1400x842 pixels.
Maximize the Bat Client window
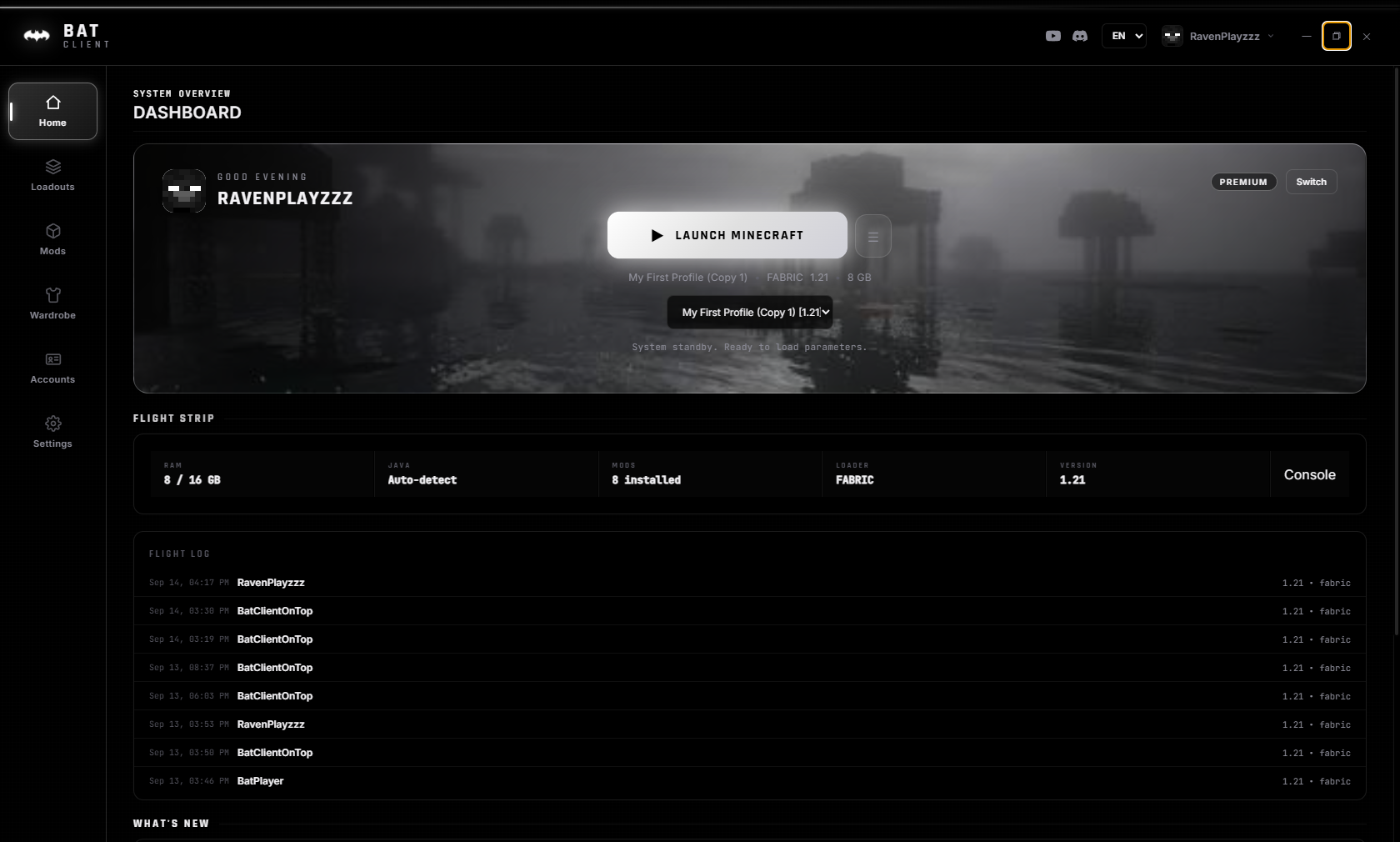(x=1337, y=36)
